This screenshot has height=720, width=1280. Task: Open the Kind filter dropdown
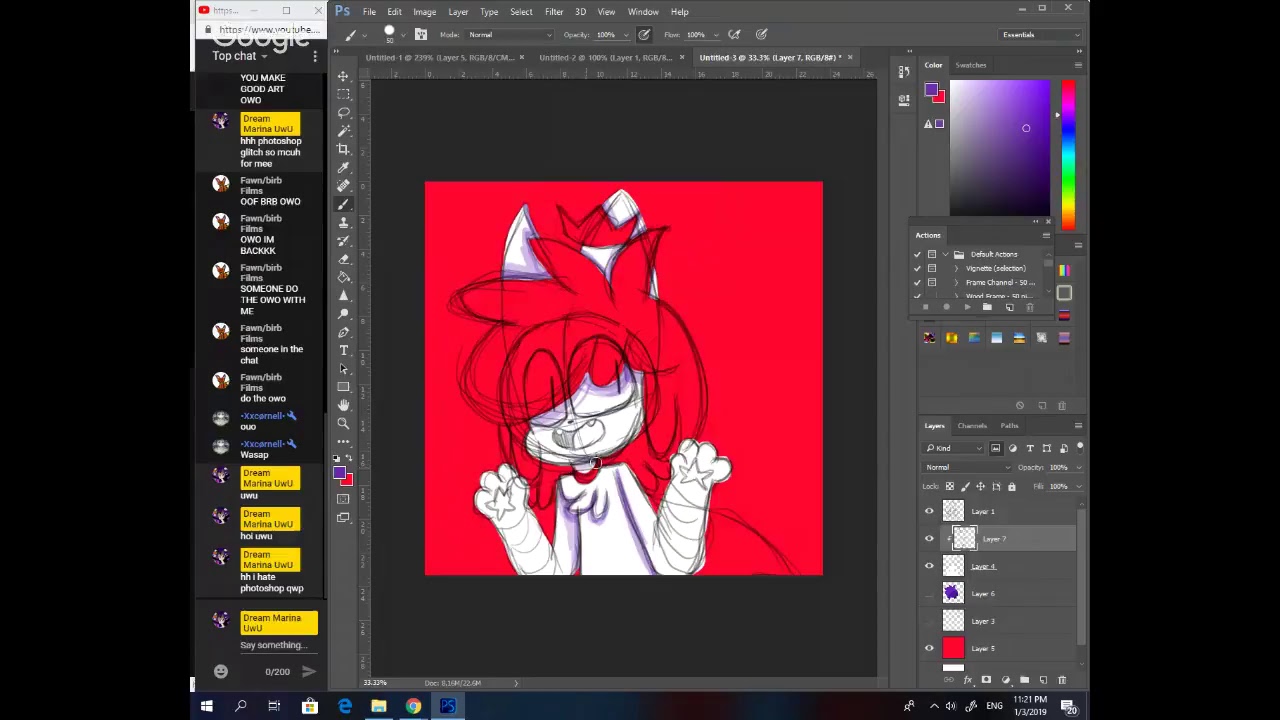point(954,448)
